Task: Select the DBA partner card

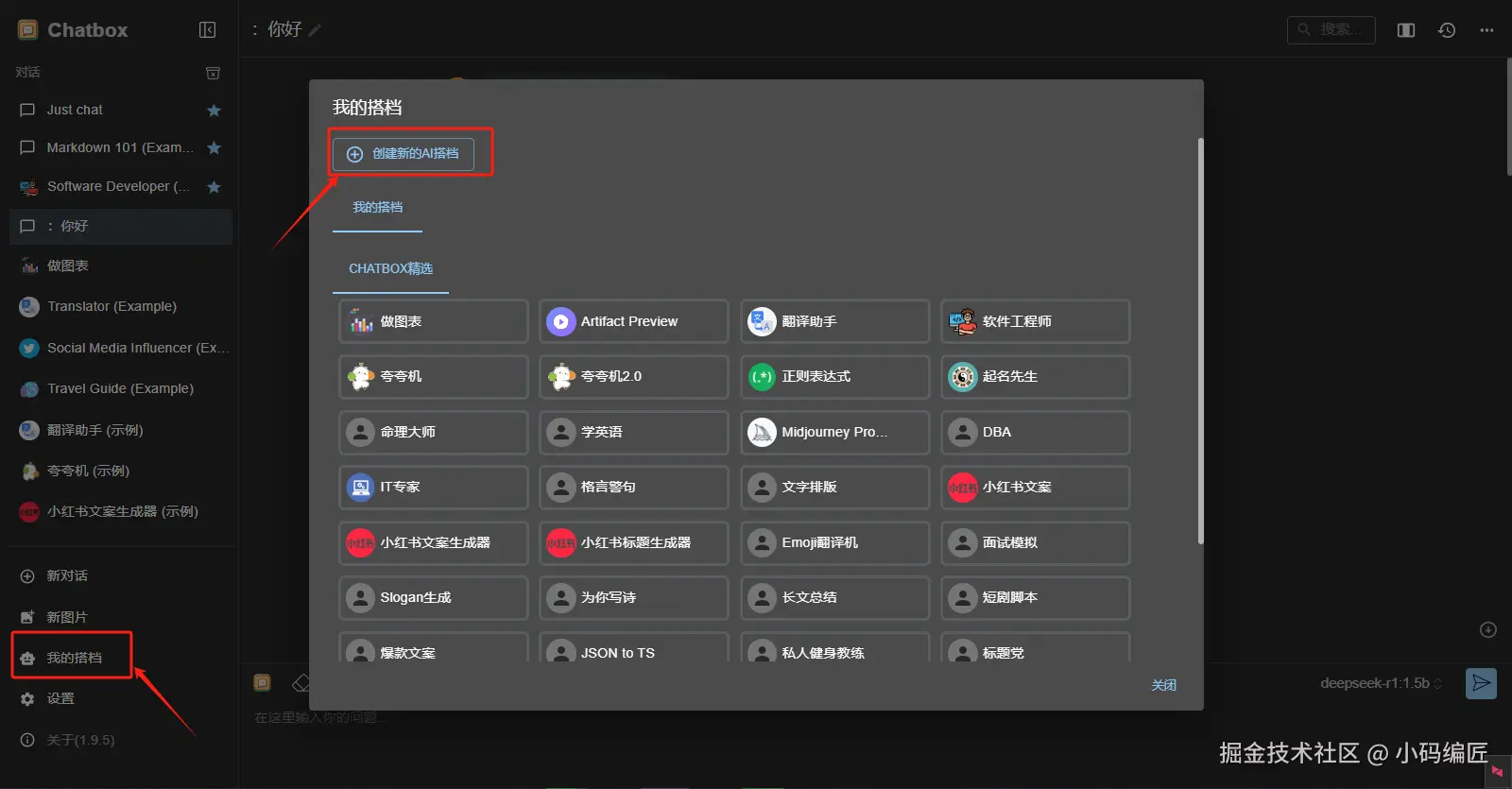Action: 1035,432
